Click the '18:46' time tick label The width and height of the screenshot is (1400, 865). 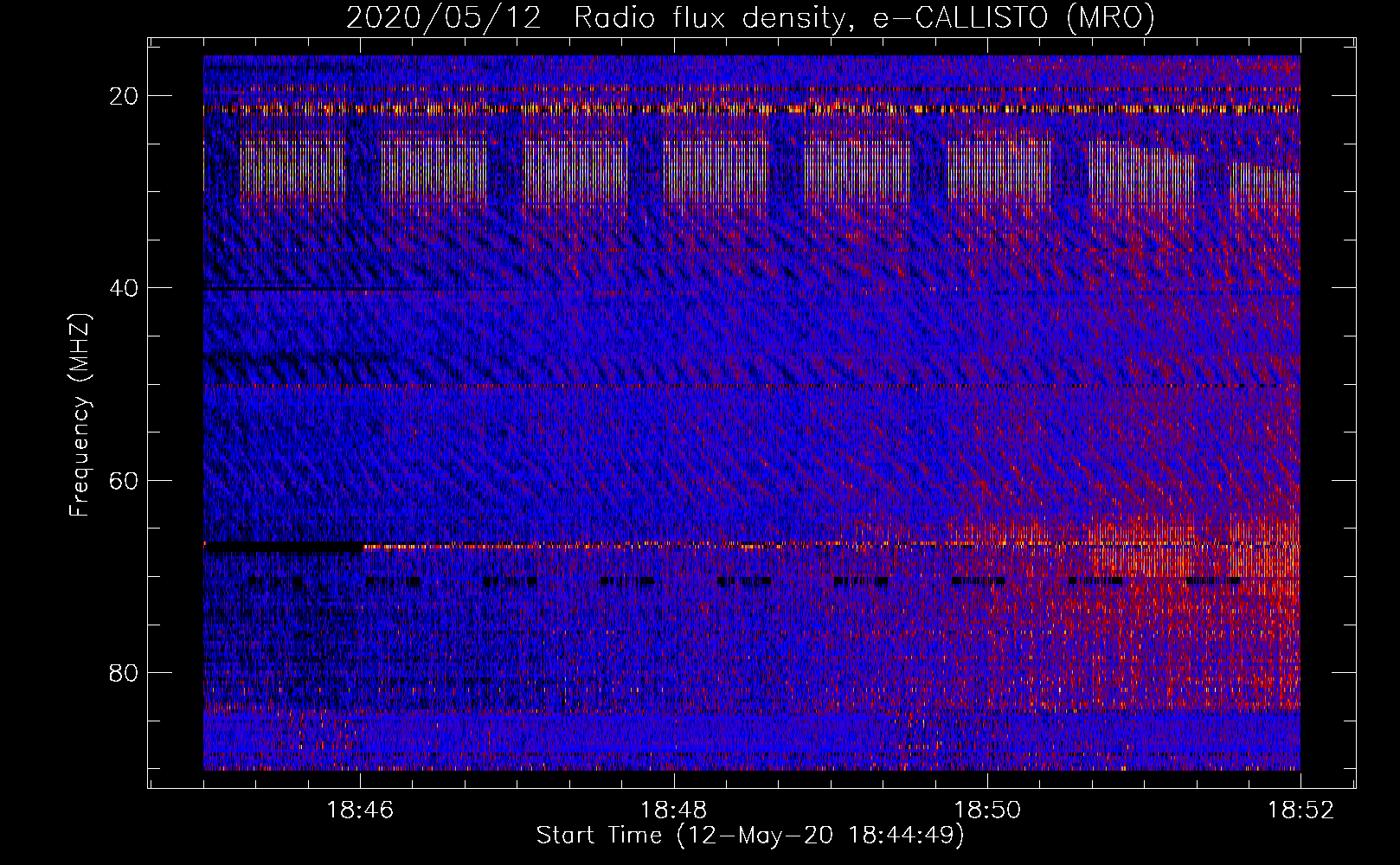coord(360,811)
